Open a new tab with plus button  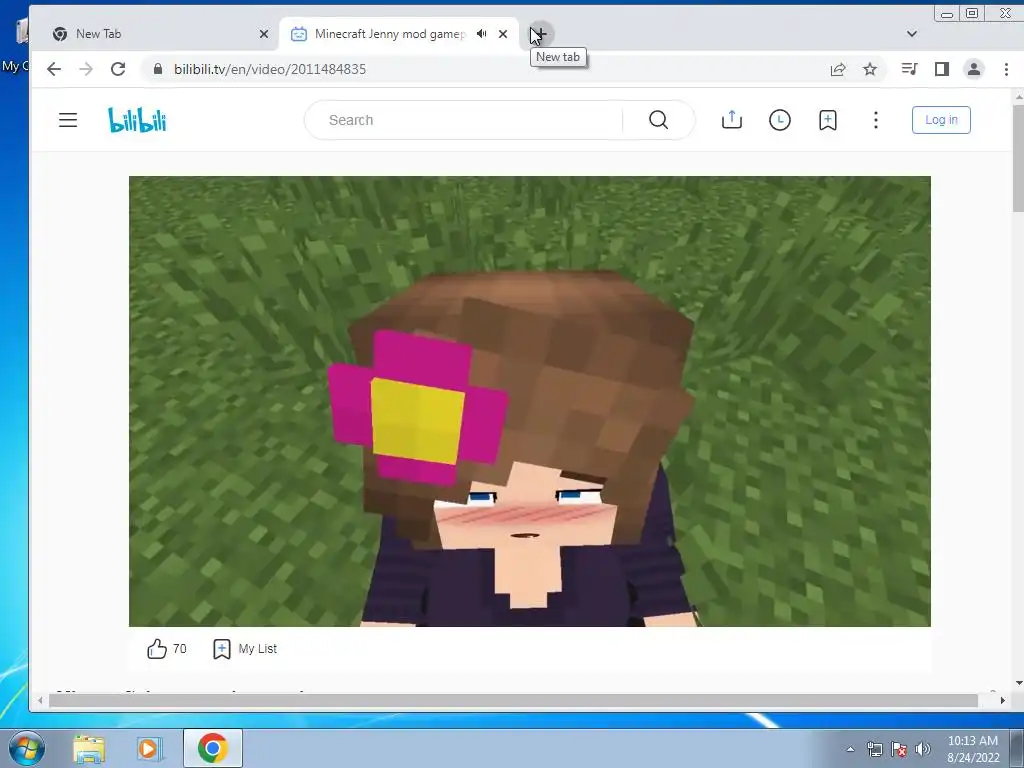[x=539, y=34]
